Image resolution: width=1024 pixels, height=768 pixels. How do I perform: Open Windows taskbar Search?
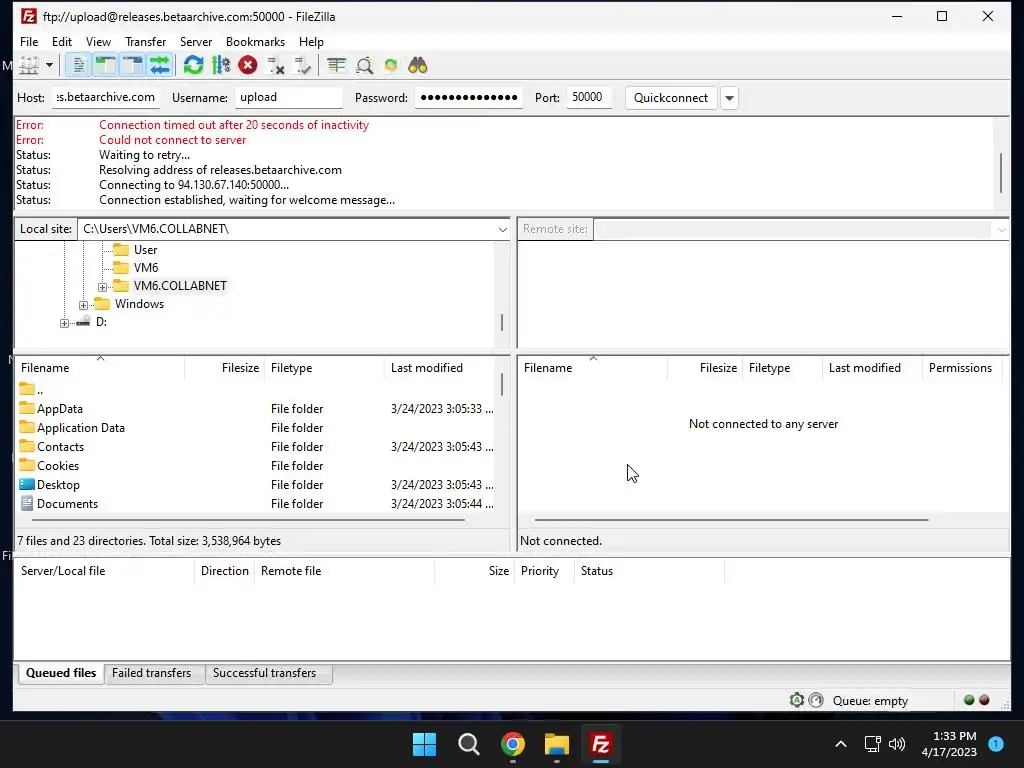(x=469, y=744)
